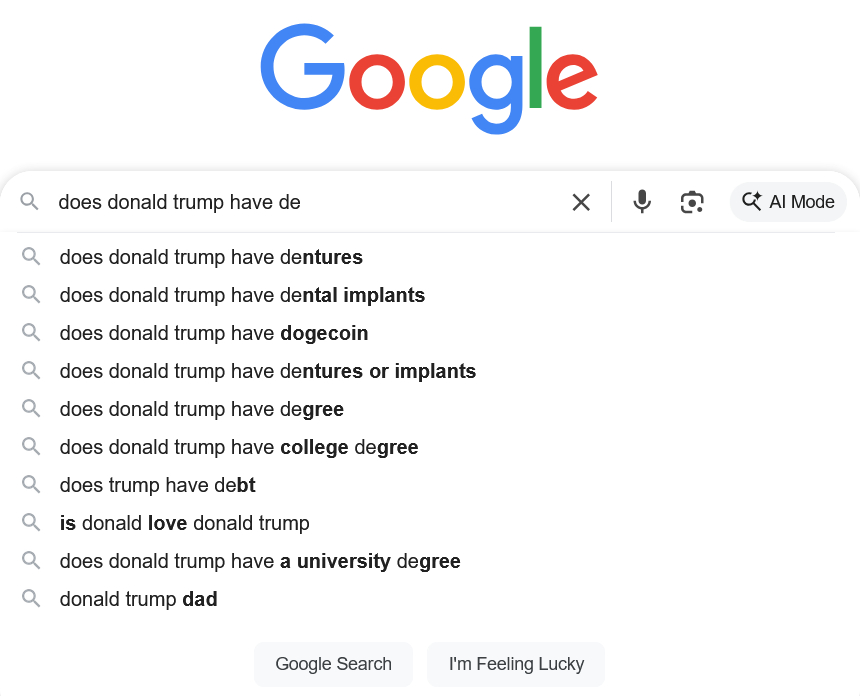Select suggestion "does donald trump have dentures"
Screen dimensions: 860x696
pos(211,257)
